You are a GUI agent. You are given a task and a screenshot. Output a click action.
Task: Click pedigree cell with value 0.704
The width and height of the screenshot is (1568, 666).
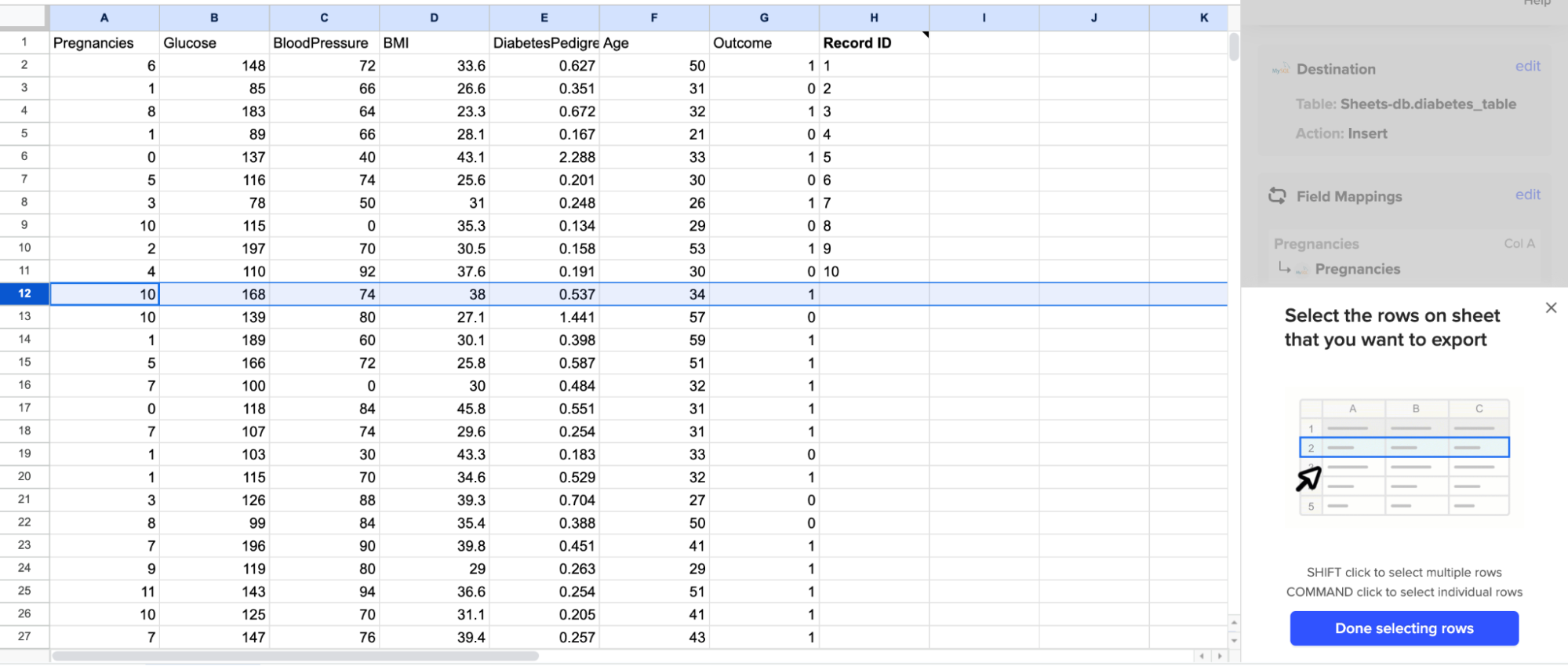[x=544, y=500]
